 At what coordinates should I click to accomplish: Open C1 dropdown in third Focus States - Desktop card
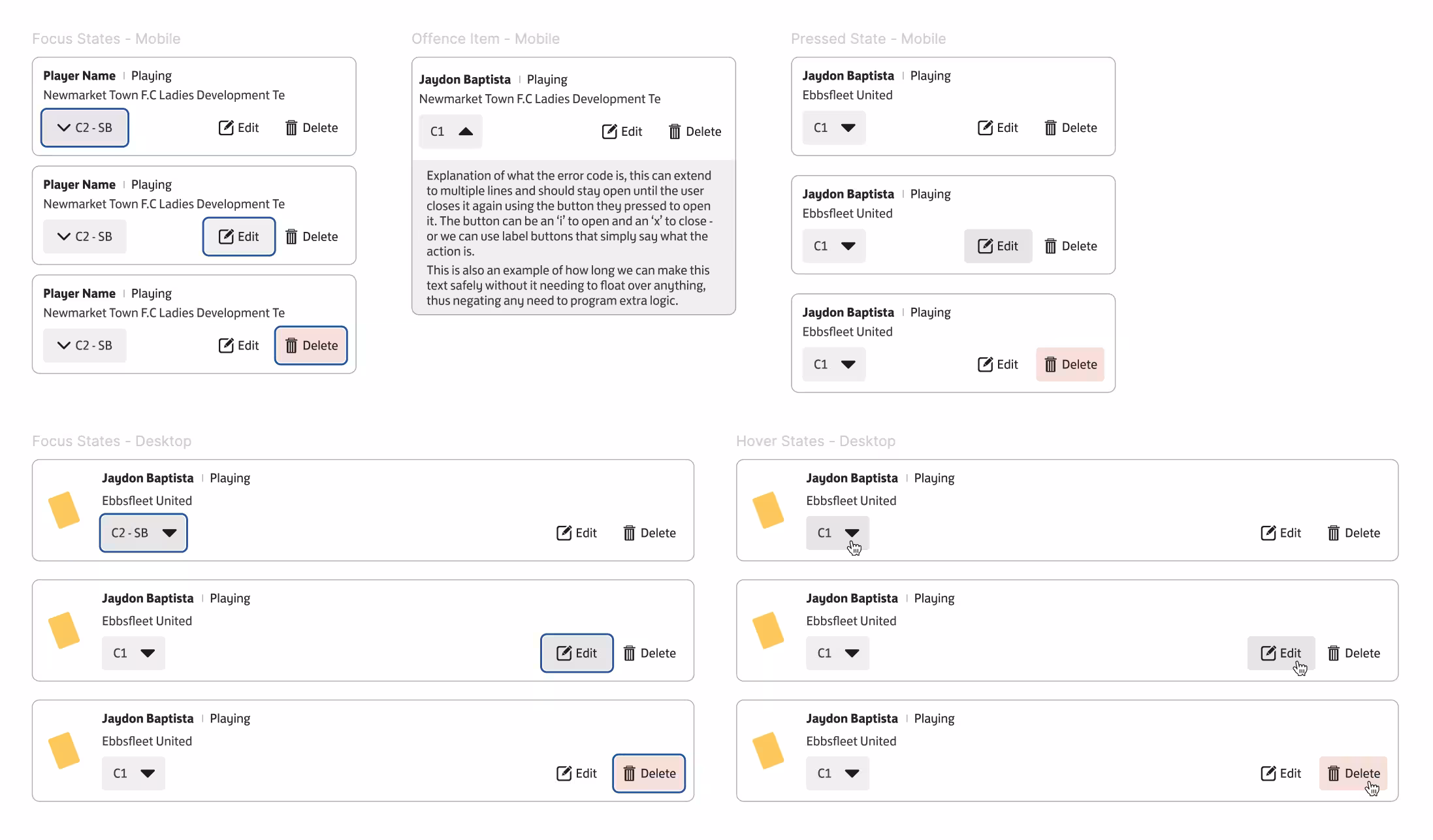click(x=133, y=773)
